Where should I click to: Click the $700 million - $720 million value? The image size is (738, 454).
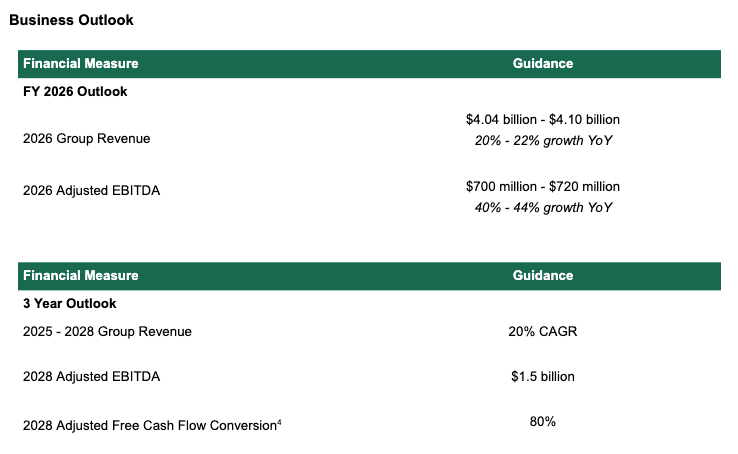543,187
